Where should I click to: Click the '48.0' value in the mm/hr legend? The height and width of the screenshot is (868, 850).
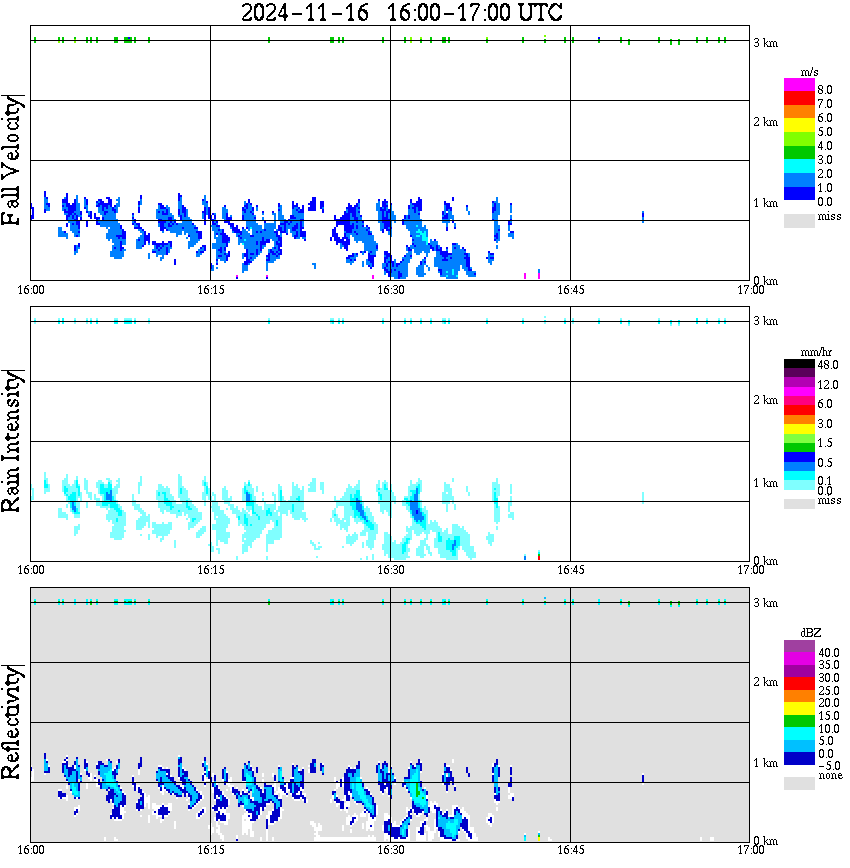[x=828, y=365]
